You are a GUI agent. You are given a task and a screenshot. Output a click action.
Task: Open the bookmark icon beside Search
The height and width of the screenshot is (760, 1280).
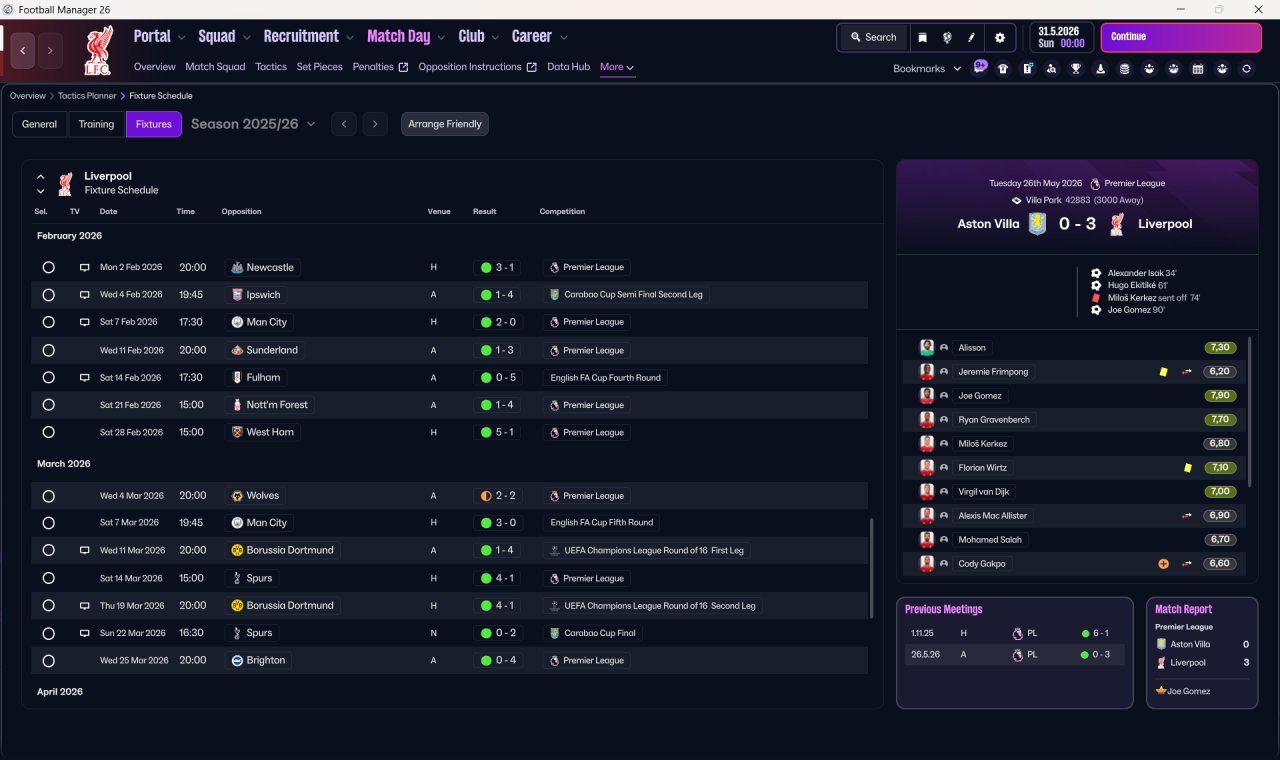922,37
